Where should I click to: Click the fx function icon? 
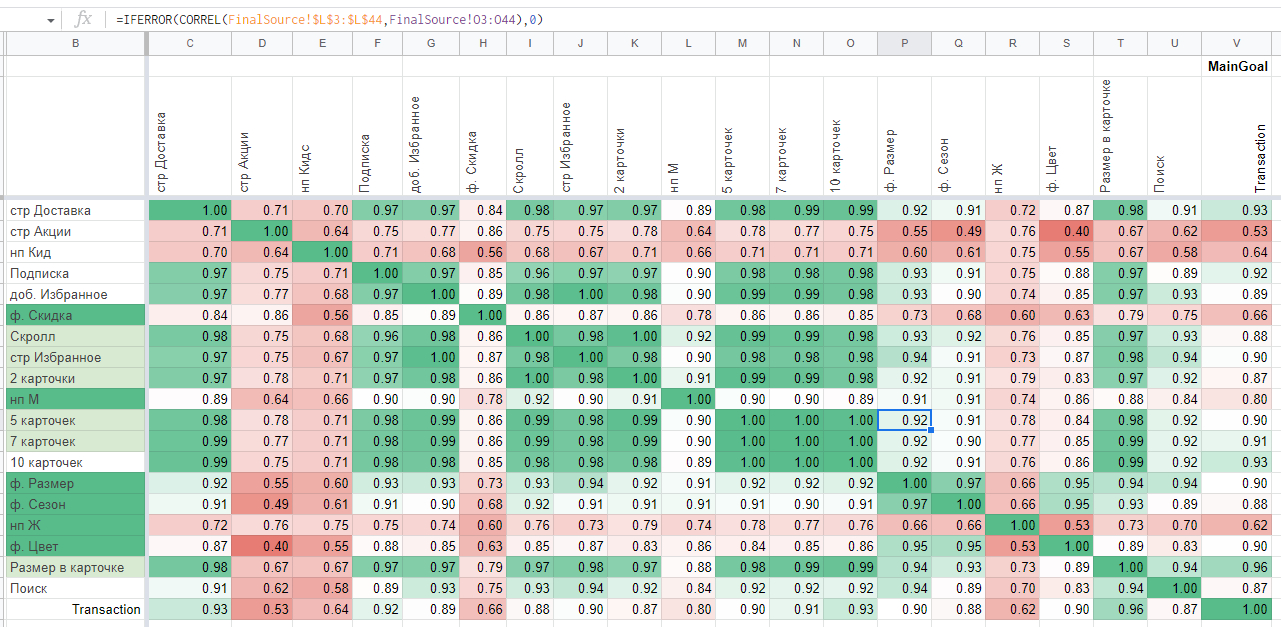click(x=84, y=19)
